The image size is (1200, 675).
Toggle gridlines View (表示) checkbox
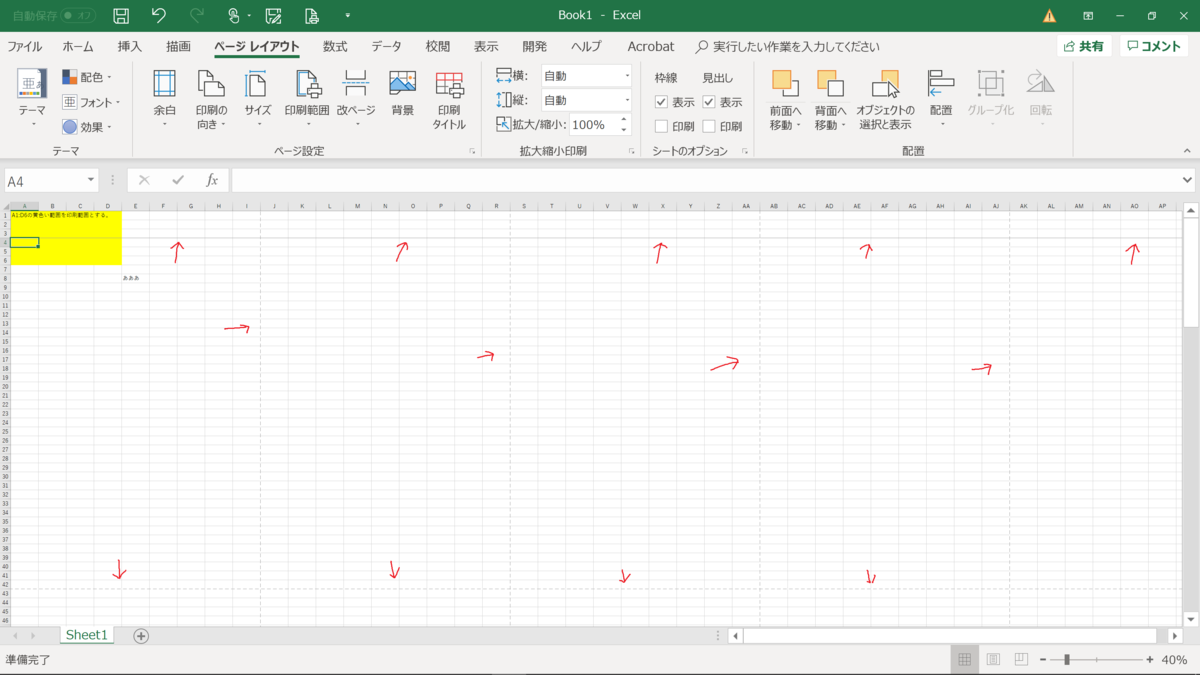(x=661, y=102)
